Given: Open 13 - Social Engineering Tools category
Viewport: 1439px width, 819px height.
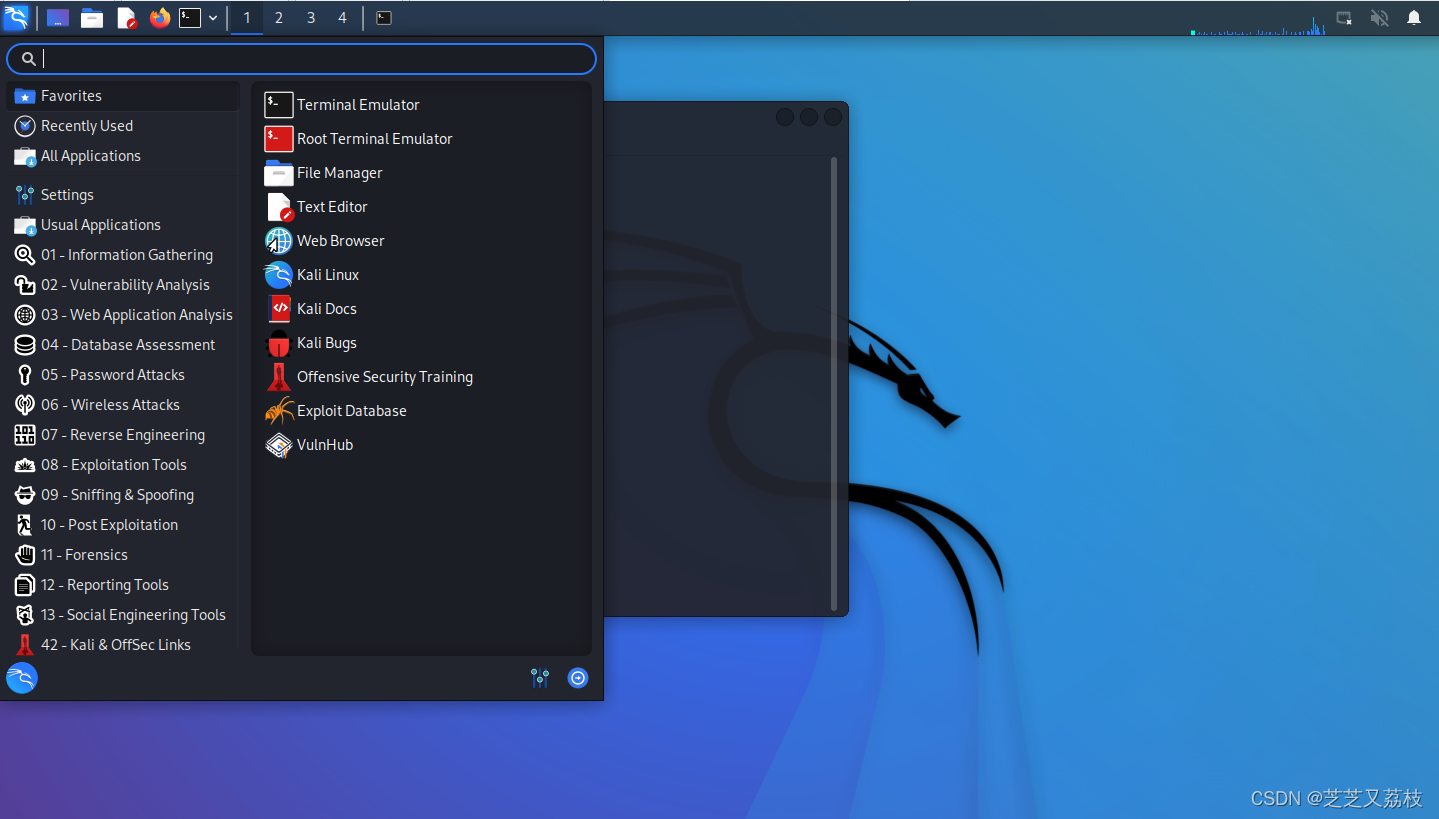Looking at the screenshot, I should tap(123, 615).
